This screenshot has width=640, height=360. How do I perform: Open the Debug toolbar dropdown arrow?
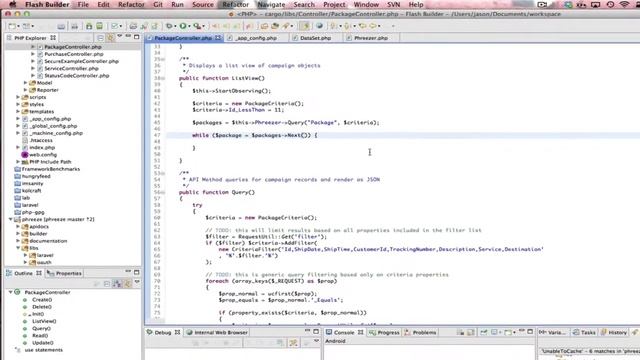click(175, 27)
